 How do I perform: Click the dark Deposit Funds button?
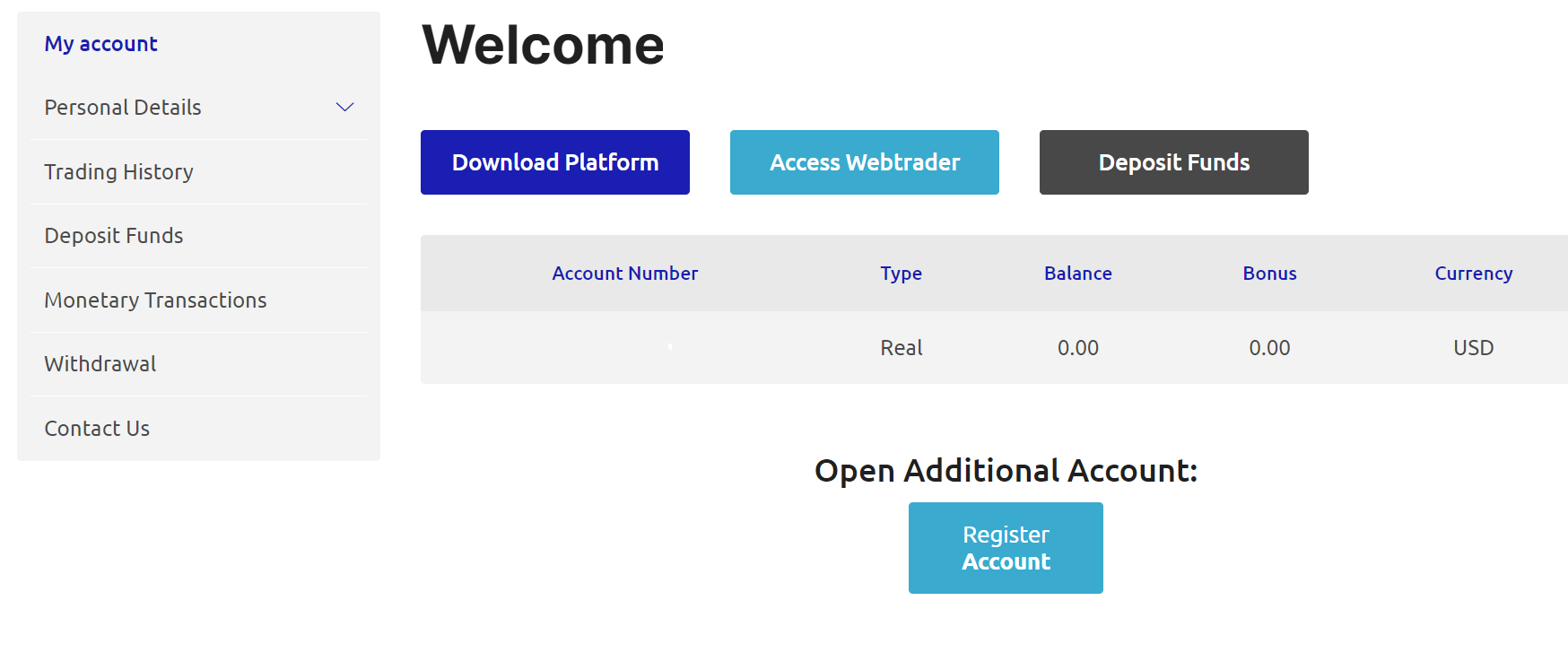pyautogui.click(x=1174, y=162)
